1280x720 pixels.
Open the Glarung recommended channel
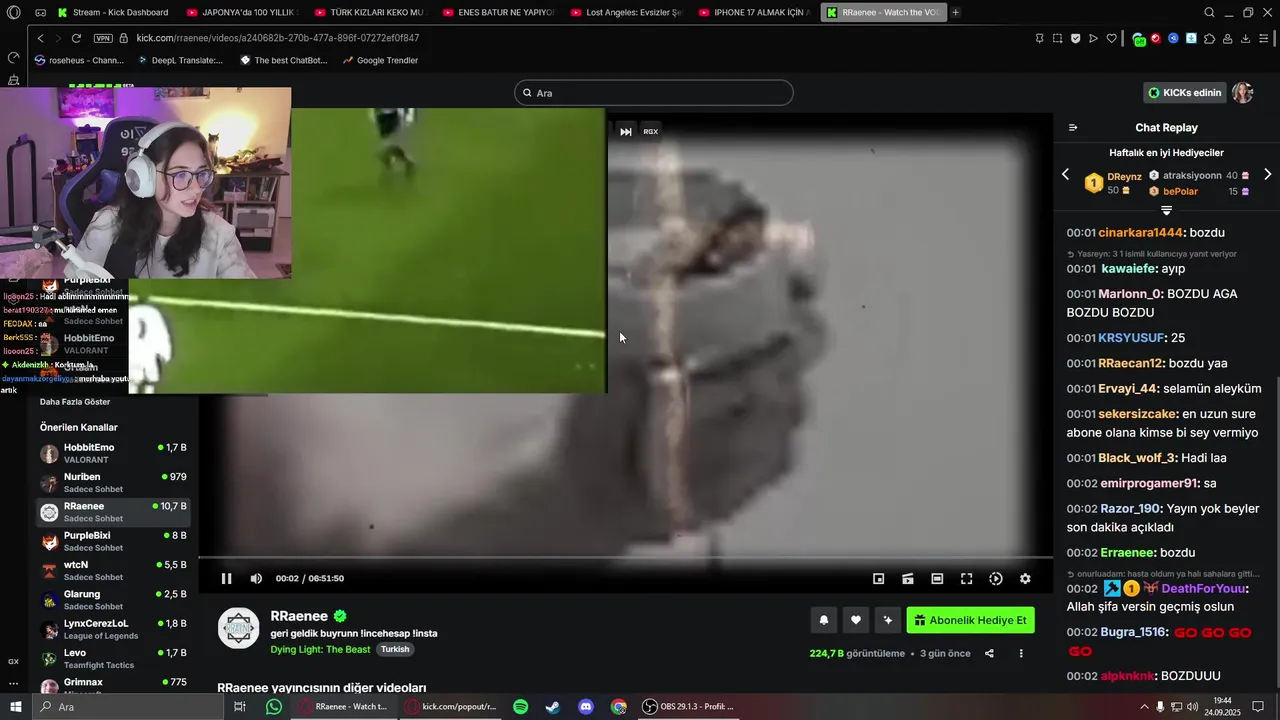tap(113, 600)
